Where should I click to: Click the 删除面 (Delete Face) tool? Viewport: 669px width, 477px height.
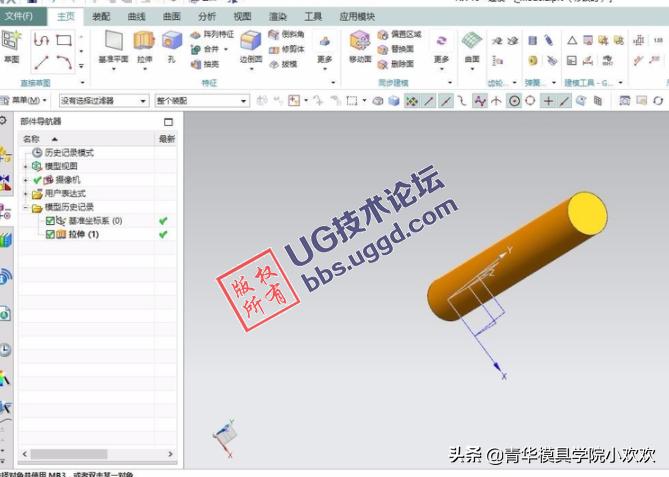[x=396, y=64]
